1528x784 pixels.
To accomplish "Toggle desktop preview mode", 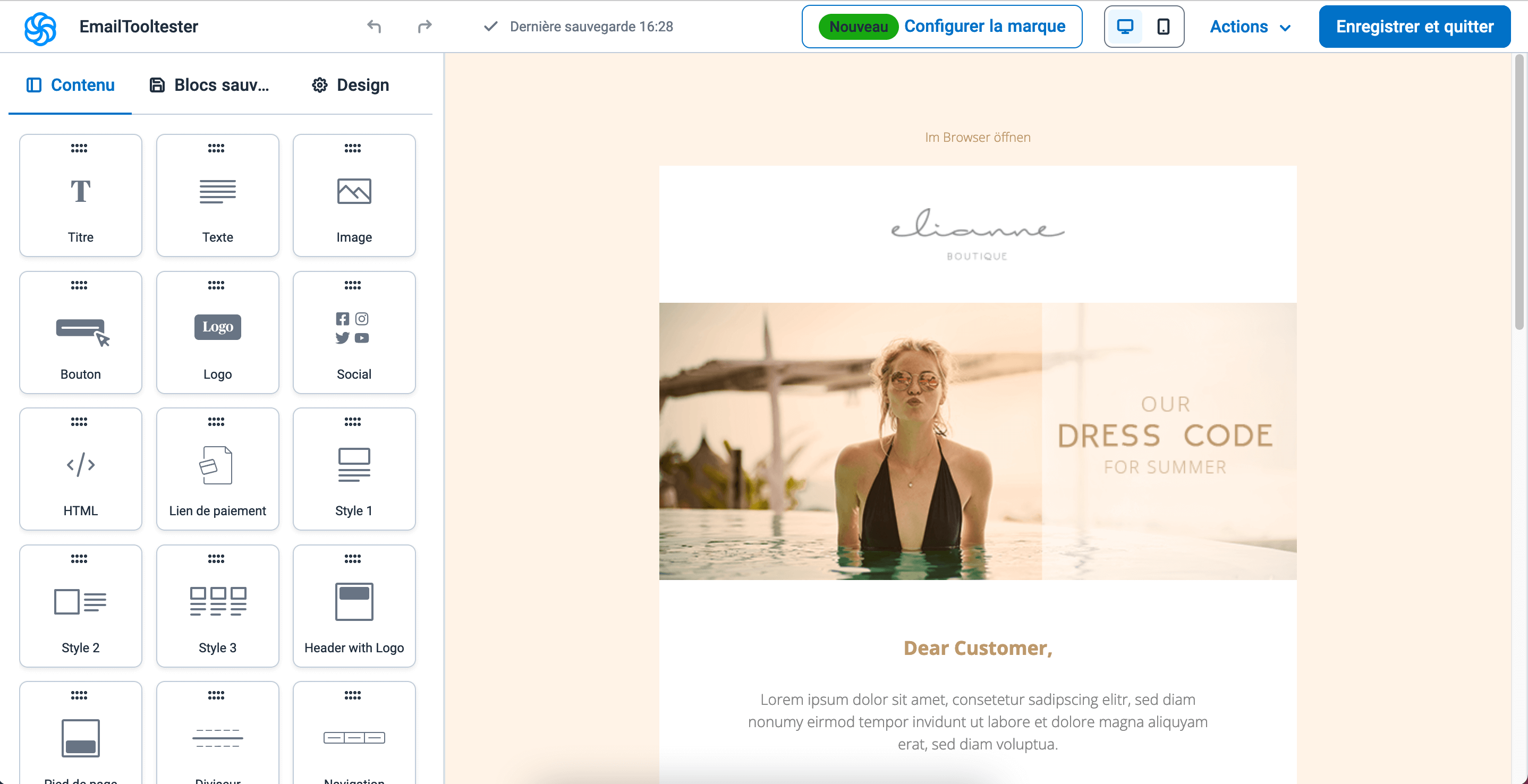I will point(1125,26).
